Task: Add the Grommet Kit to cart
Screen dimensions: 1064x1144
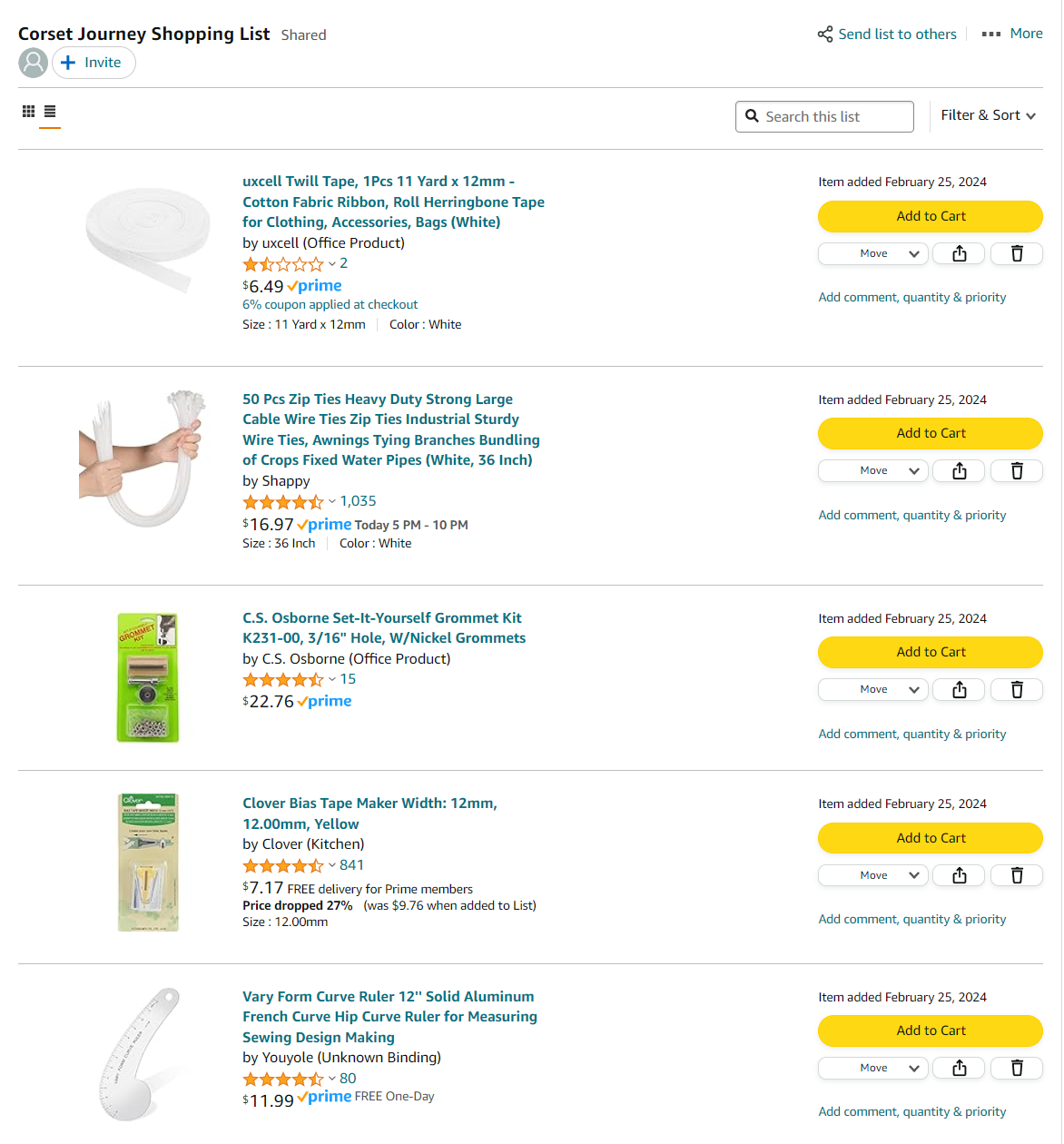Action: pos(930,652)
